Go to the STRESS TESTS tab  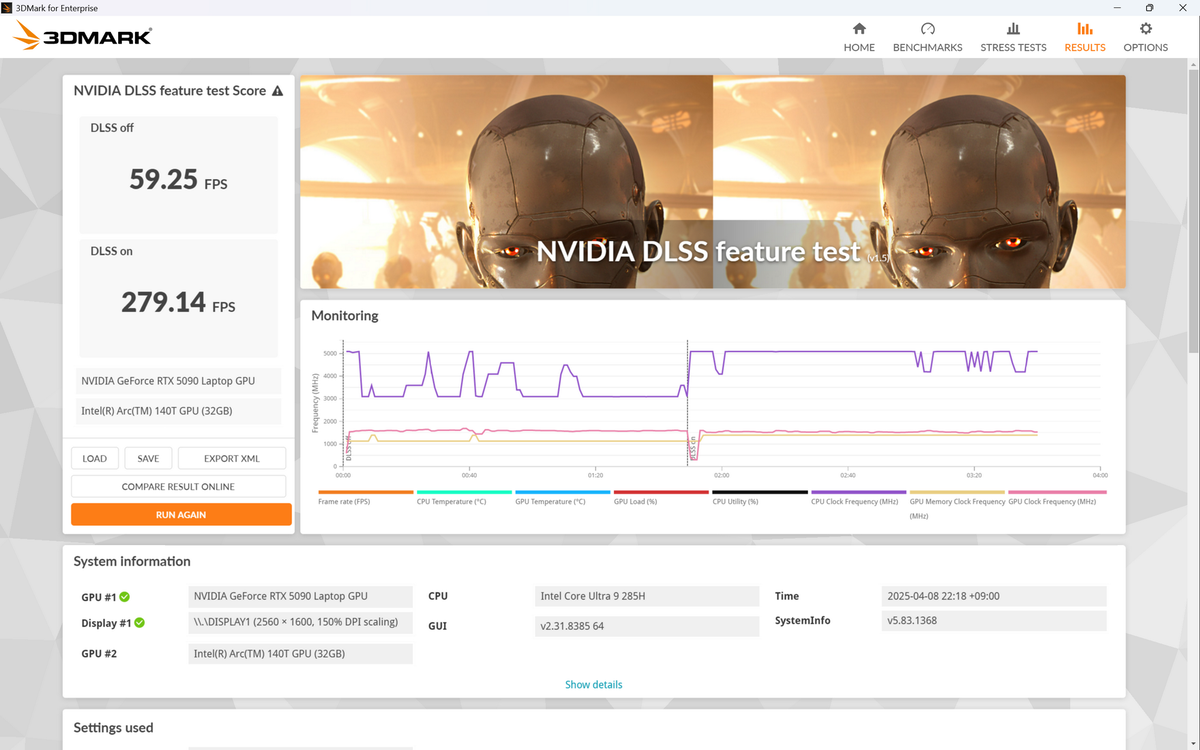(1013, 37)
